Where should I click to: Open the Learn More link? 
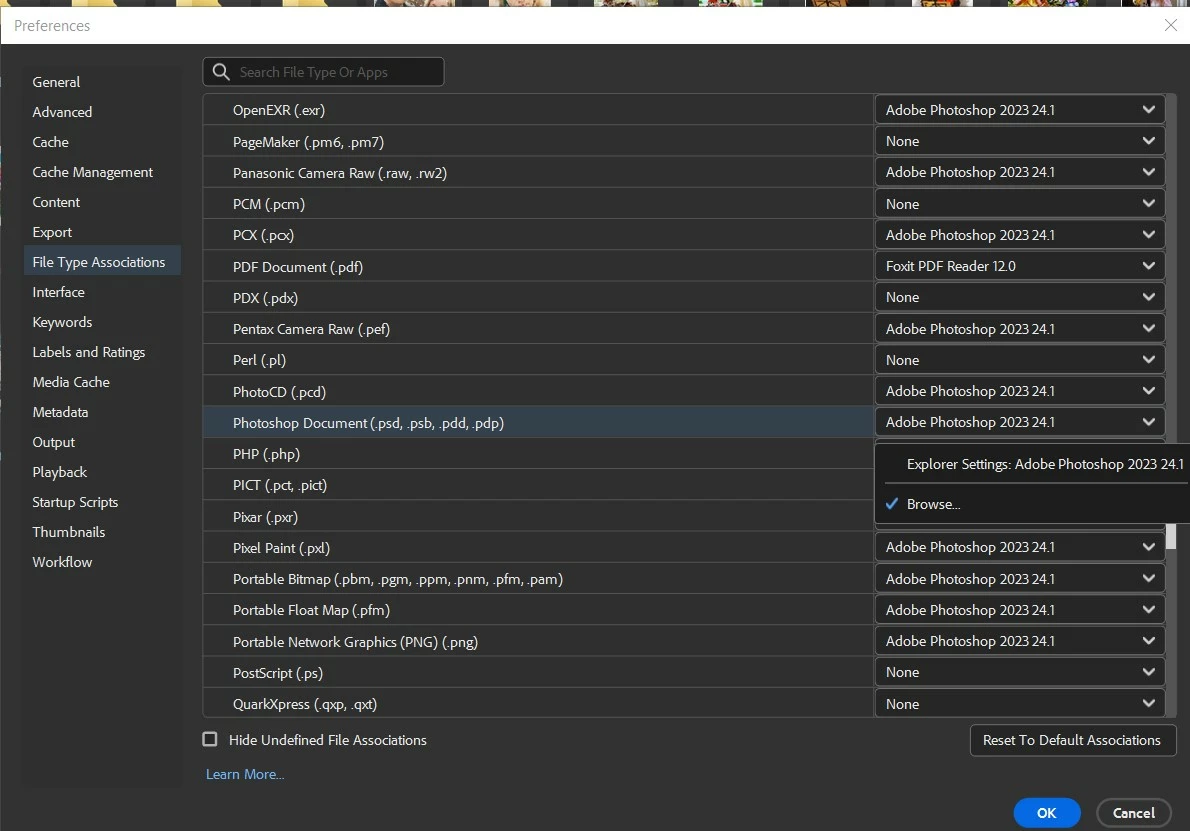245,774
